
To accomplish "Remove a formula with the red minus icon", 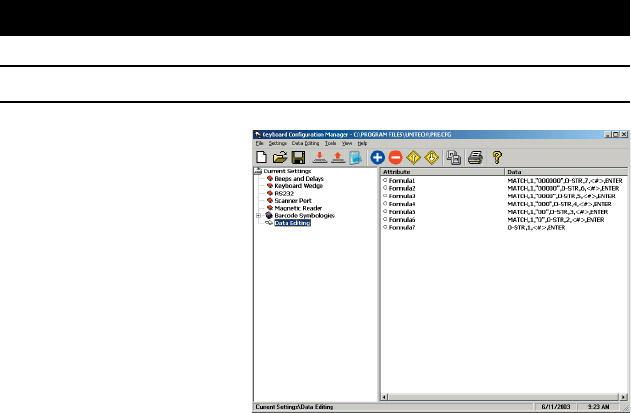I will pyautogui.click(x=396, y=157).
